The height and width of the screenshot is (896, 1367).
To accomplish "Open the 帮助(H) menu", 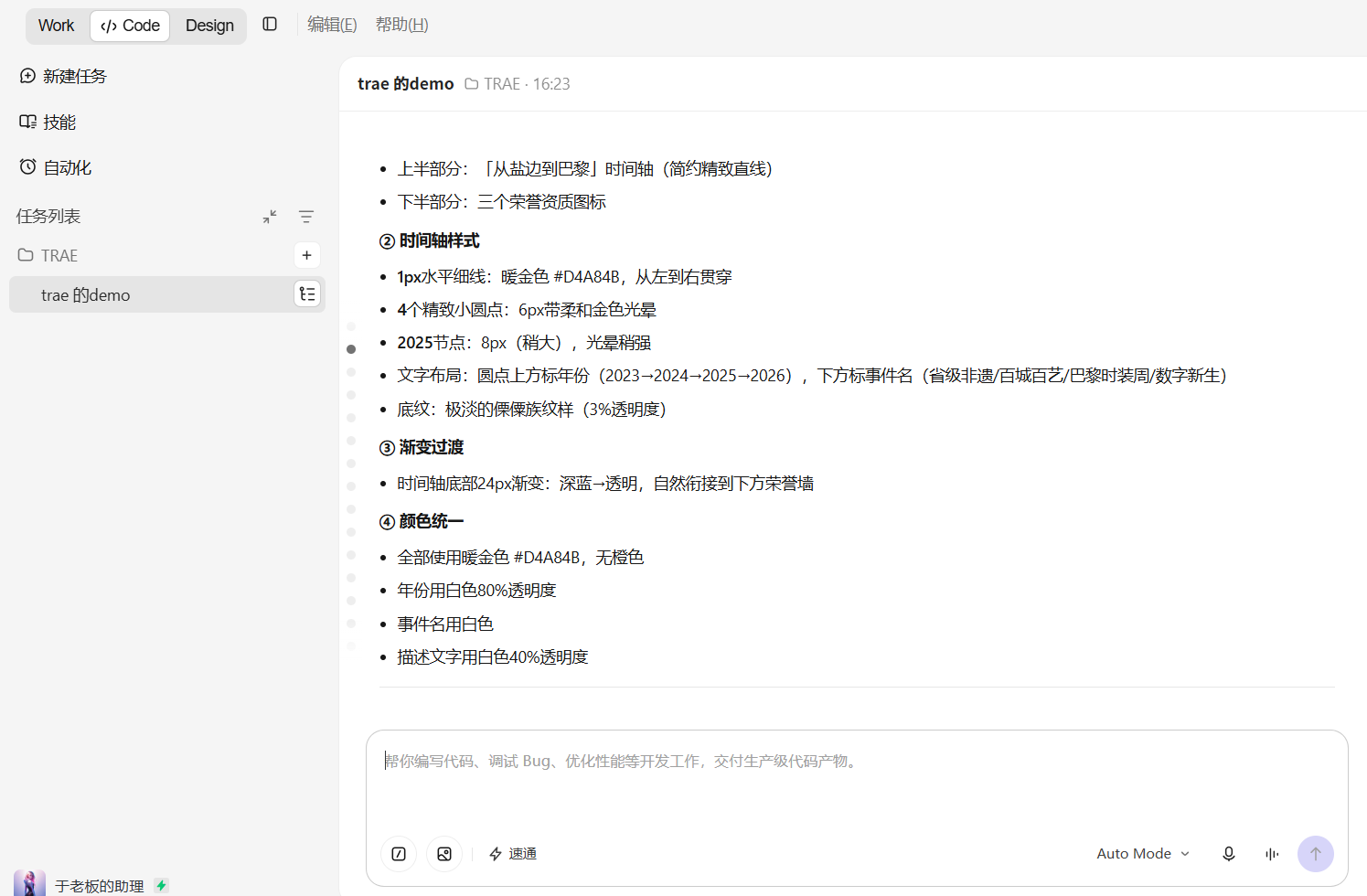I will click(402, 25).
